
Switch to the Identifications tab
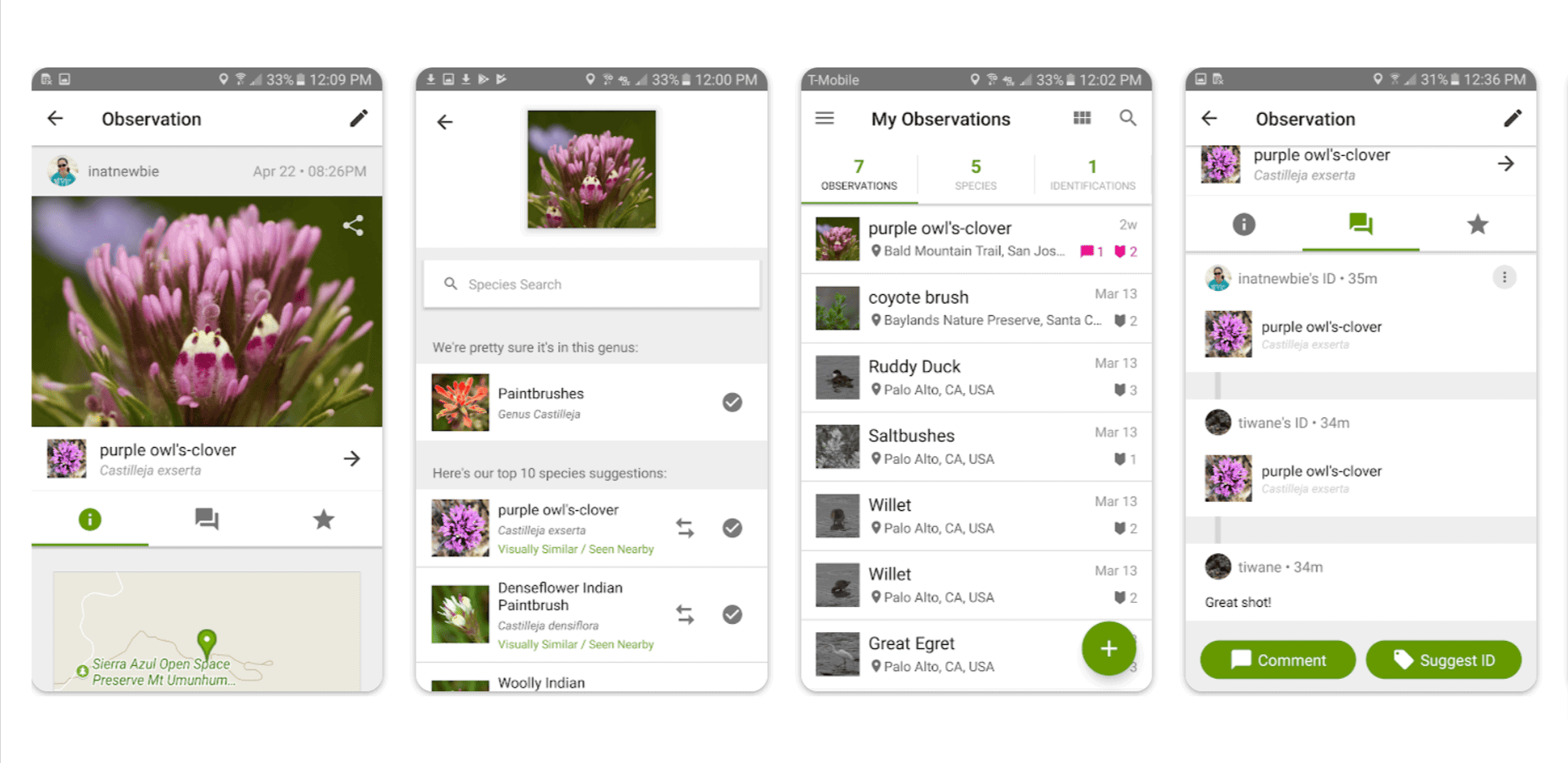(1093, 175)
